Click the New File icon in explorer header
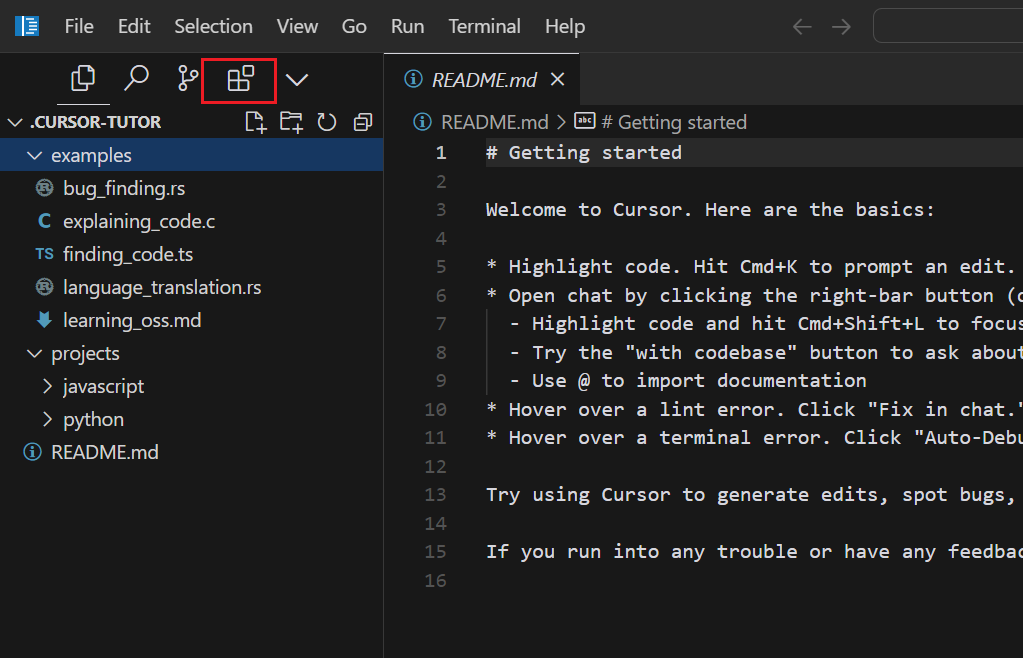Image resolution: width=1023 pixels, height=658 pixels. pos(256,122)
